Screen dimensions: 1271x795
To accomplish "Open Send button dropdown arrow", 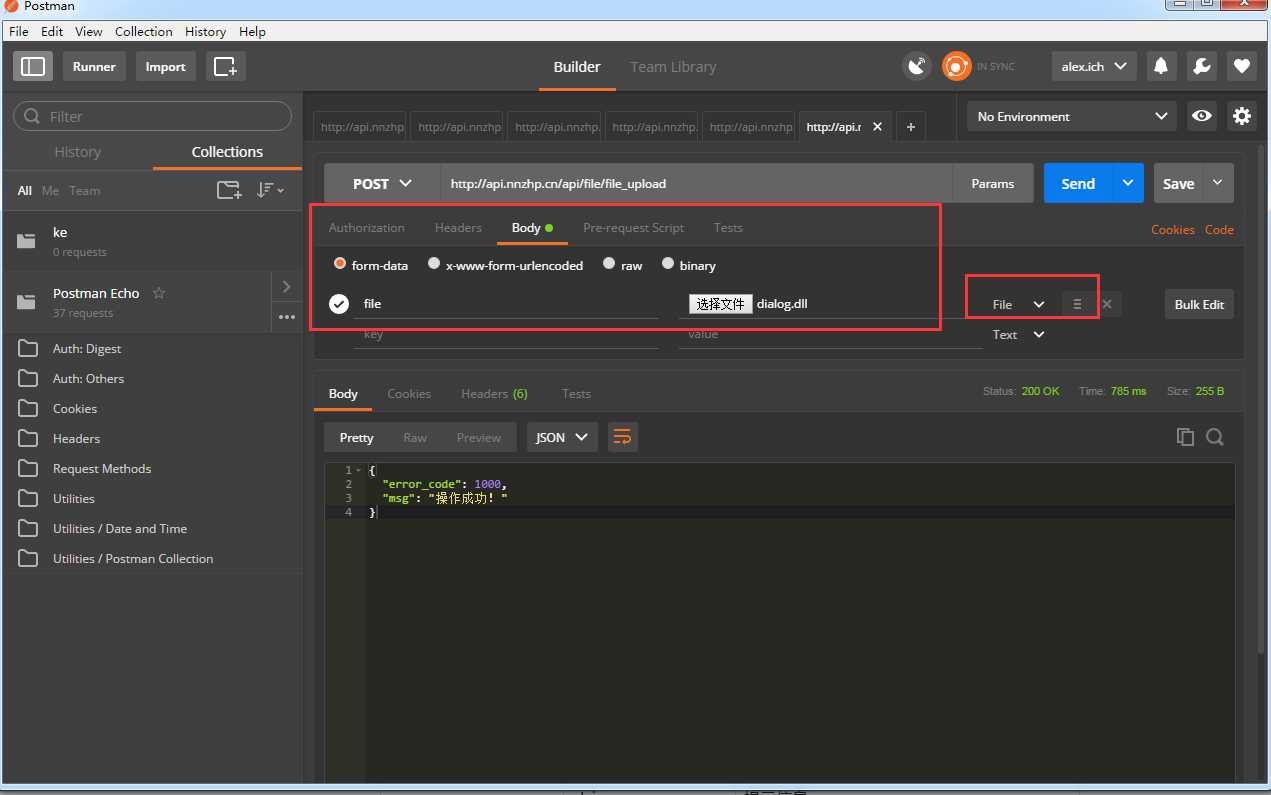I will pyautogui.click(x=1128, y=183).
